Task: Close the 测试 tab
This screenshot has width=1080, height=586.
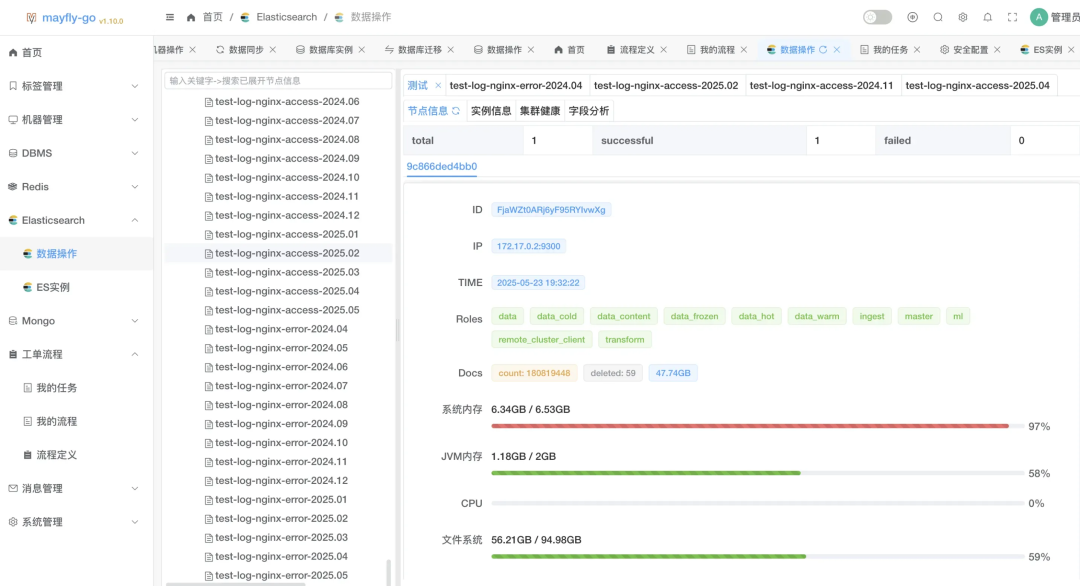Action: (x=438, y=85)
